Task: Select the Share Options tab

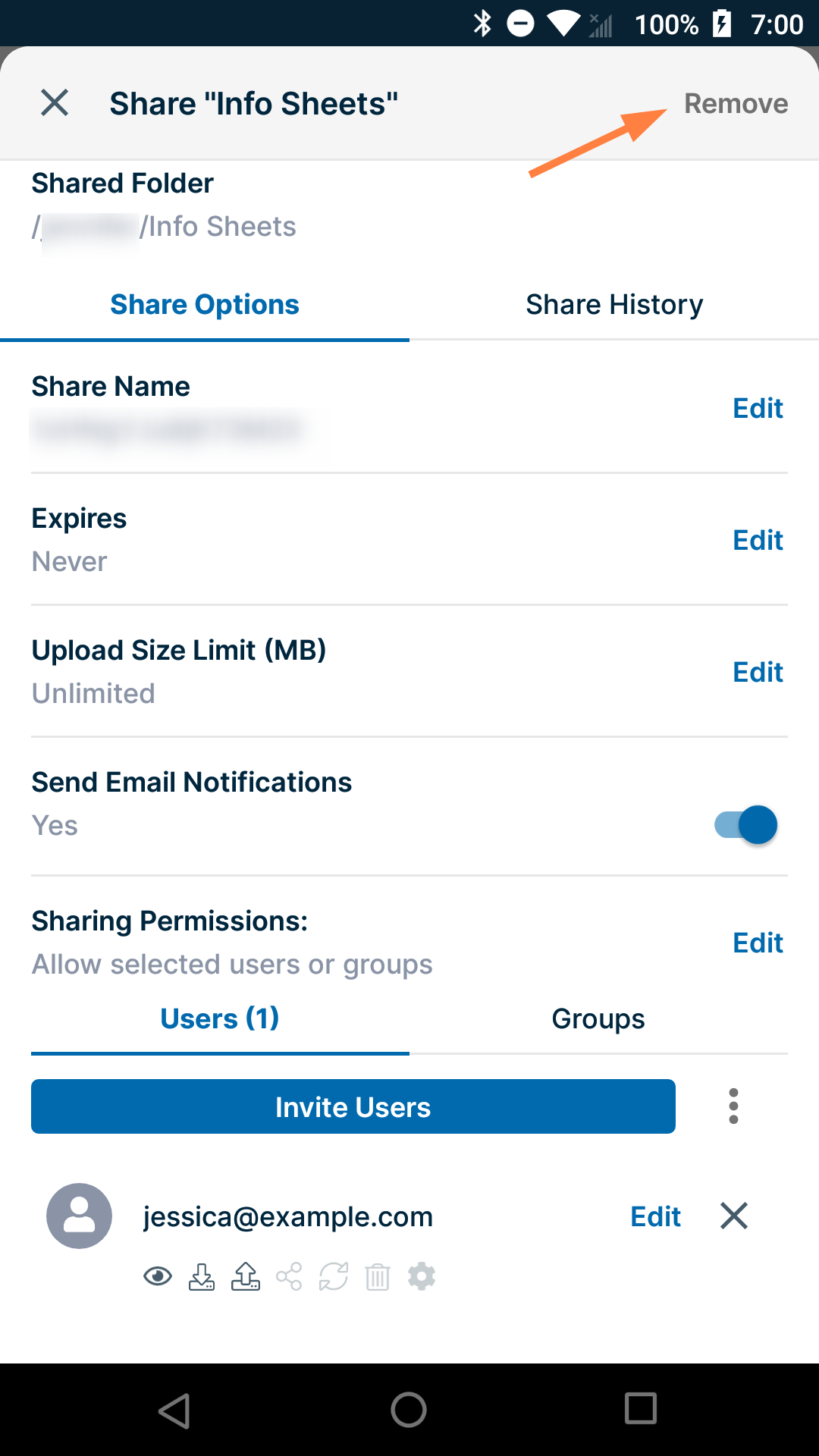Action: 205,305
